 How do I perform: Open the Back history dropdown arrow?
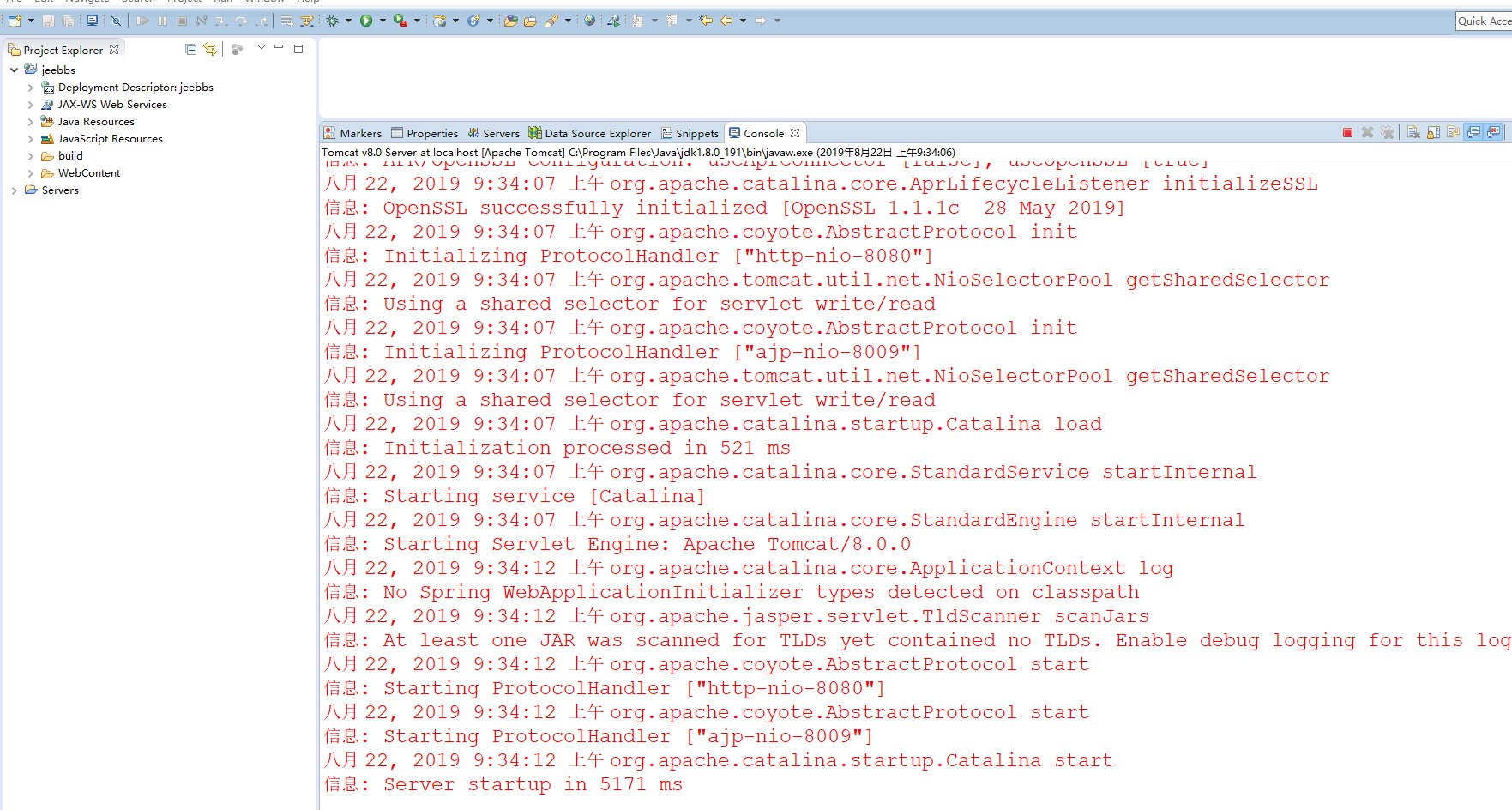click(743, 21)
